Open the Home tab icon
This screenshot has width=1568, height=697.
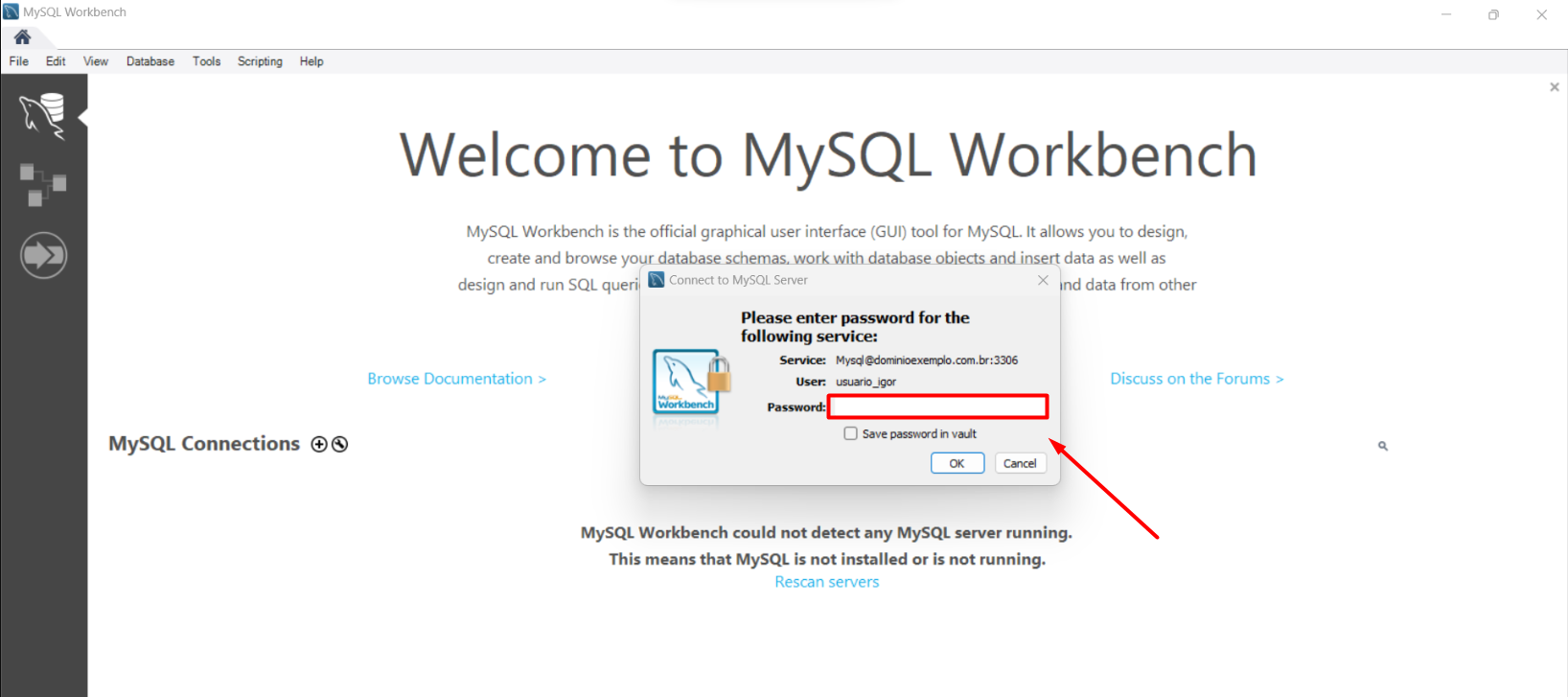point(22,36)
